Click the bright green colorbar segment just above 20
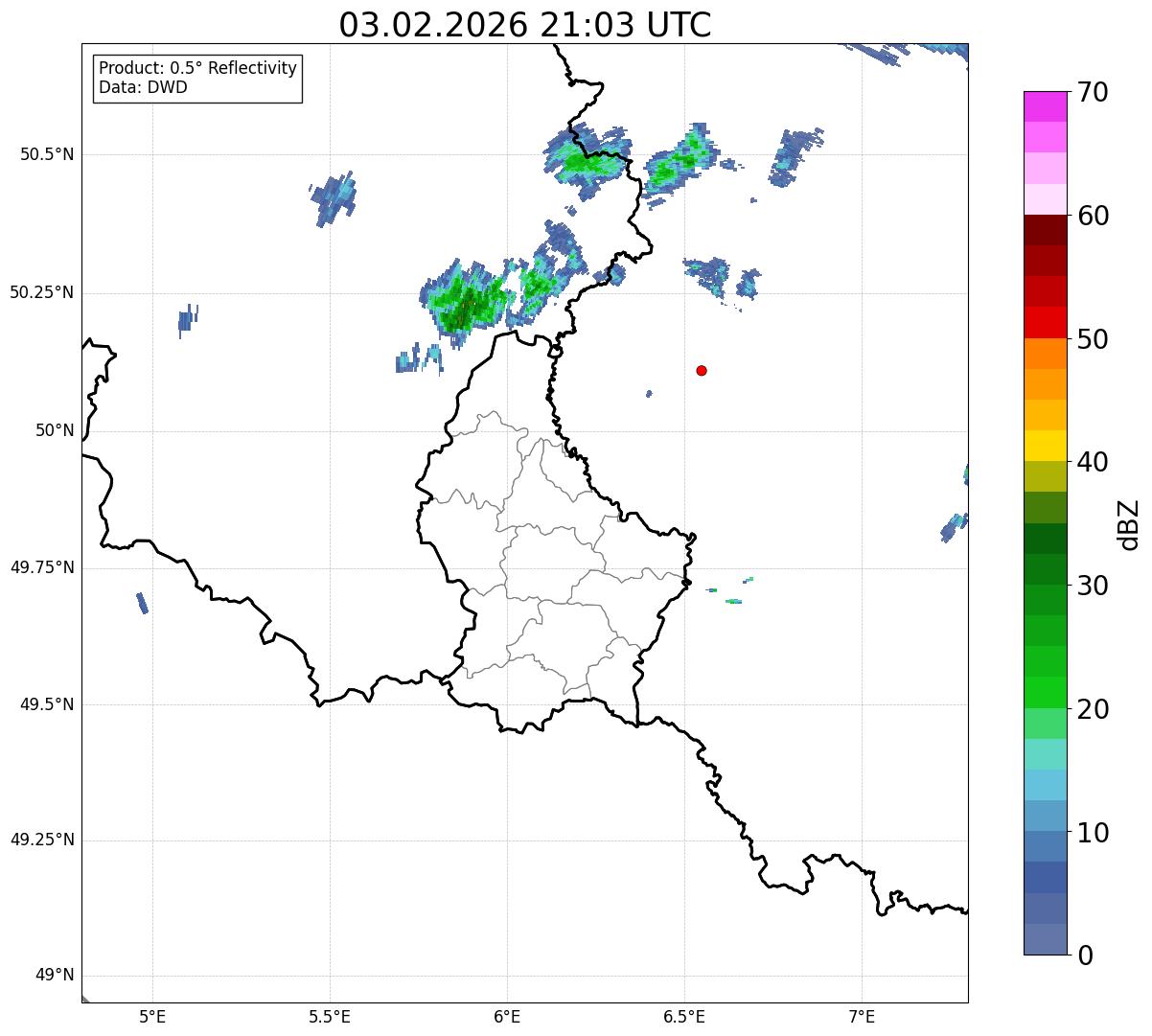1152x1036 pixels. coord(1045,692)
